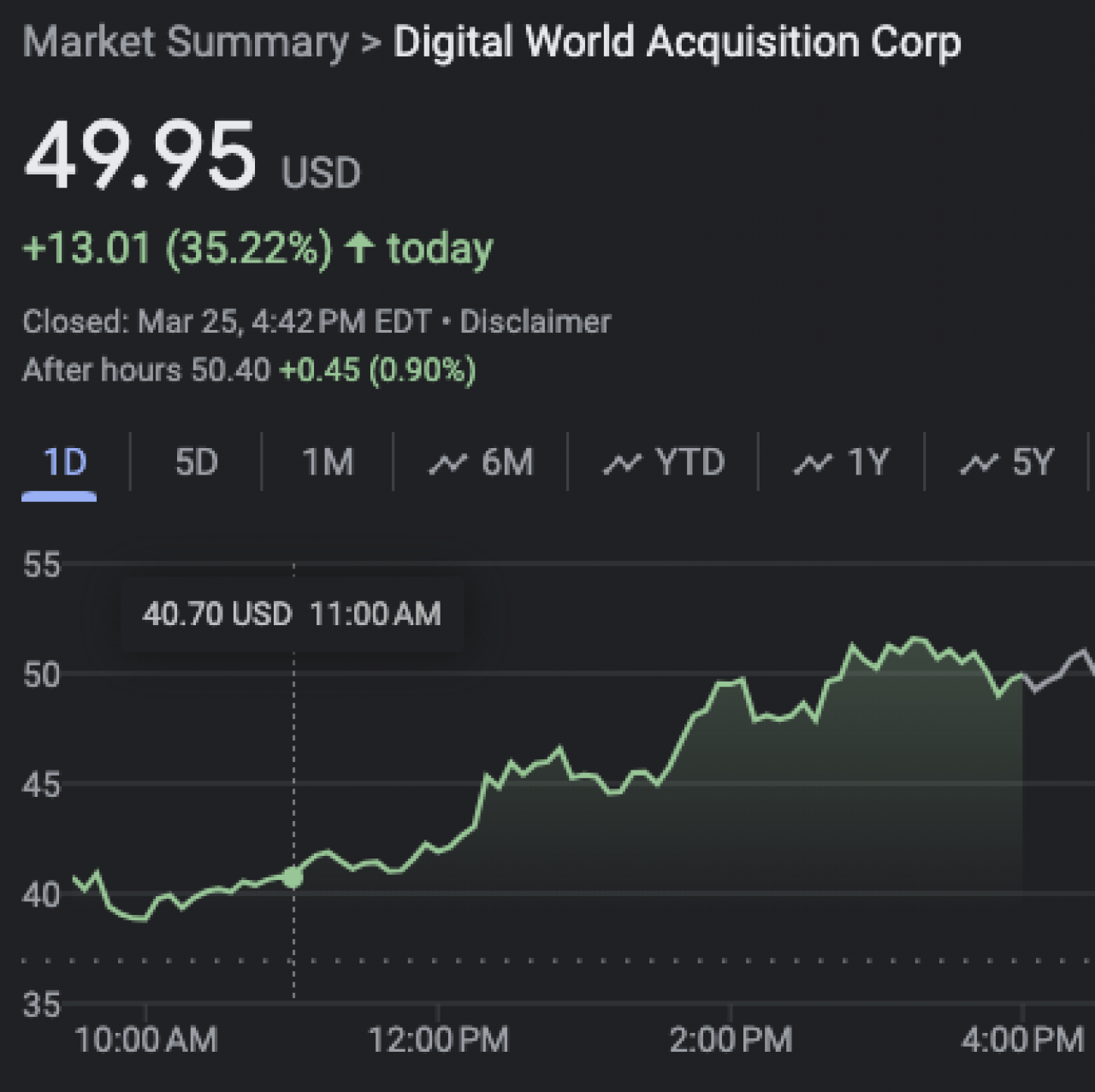Viewport: 1095px width, 1092px height.
Task: Click the trend icon beside YTD
Action: 622,463
